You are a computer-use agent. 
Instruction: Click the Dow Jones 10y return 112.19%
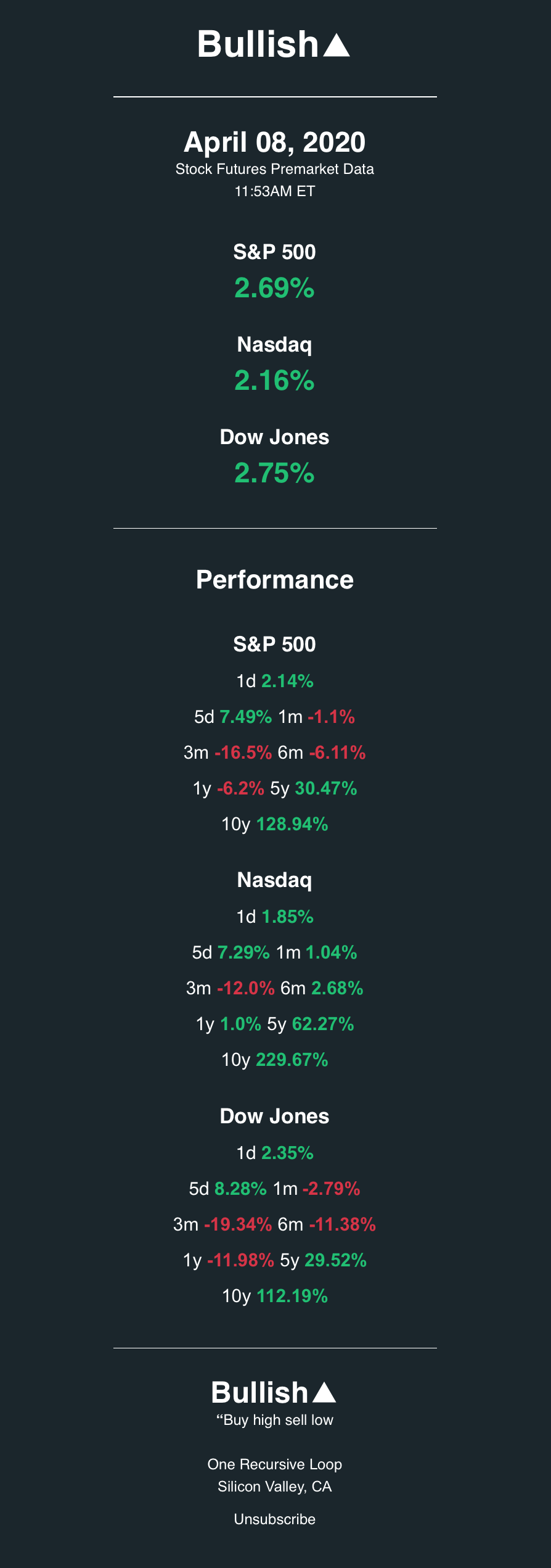coord(292,1296)
